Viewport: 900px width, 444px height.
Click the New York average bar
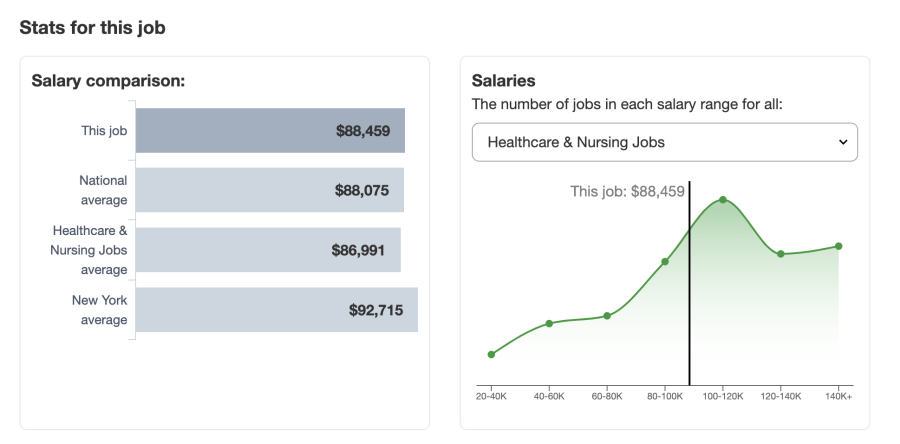[276, 310]
